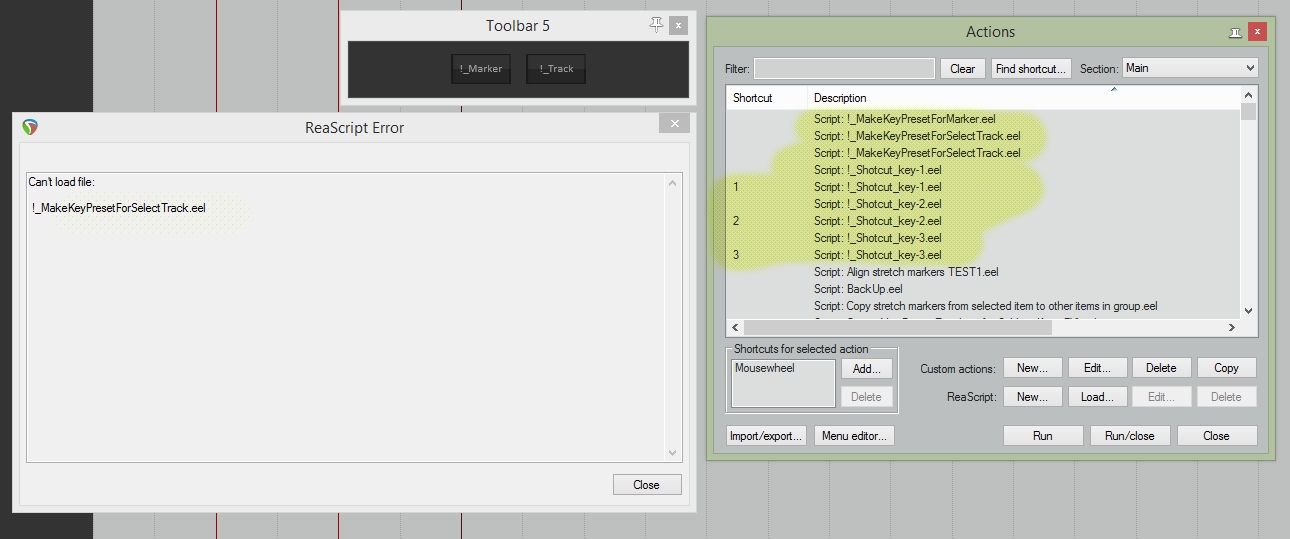Clear the actions filter

click(x=962, y=69)
